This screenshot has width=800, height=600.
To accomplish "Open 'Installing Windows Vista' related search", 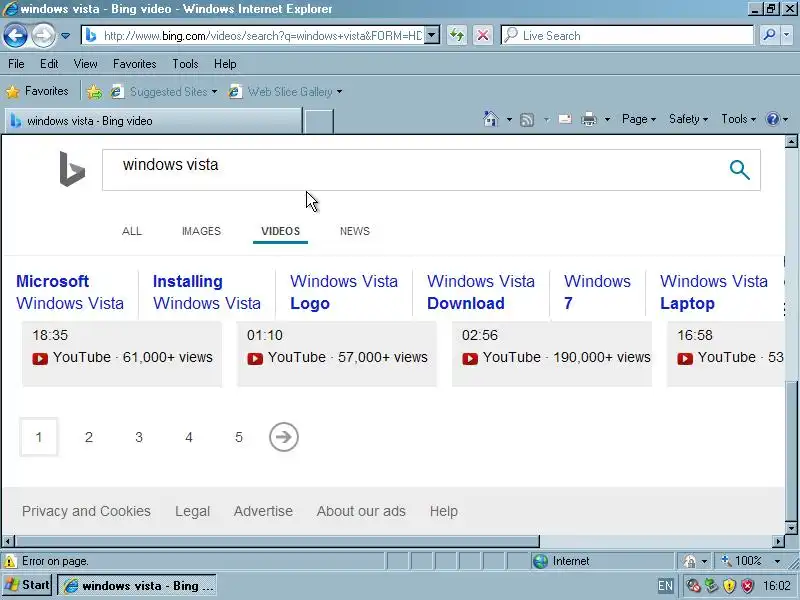I will [x=207, y=292].
